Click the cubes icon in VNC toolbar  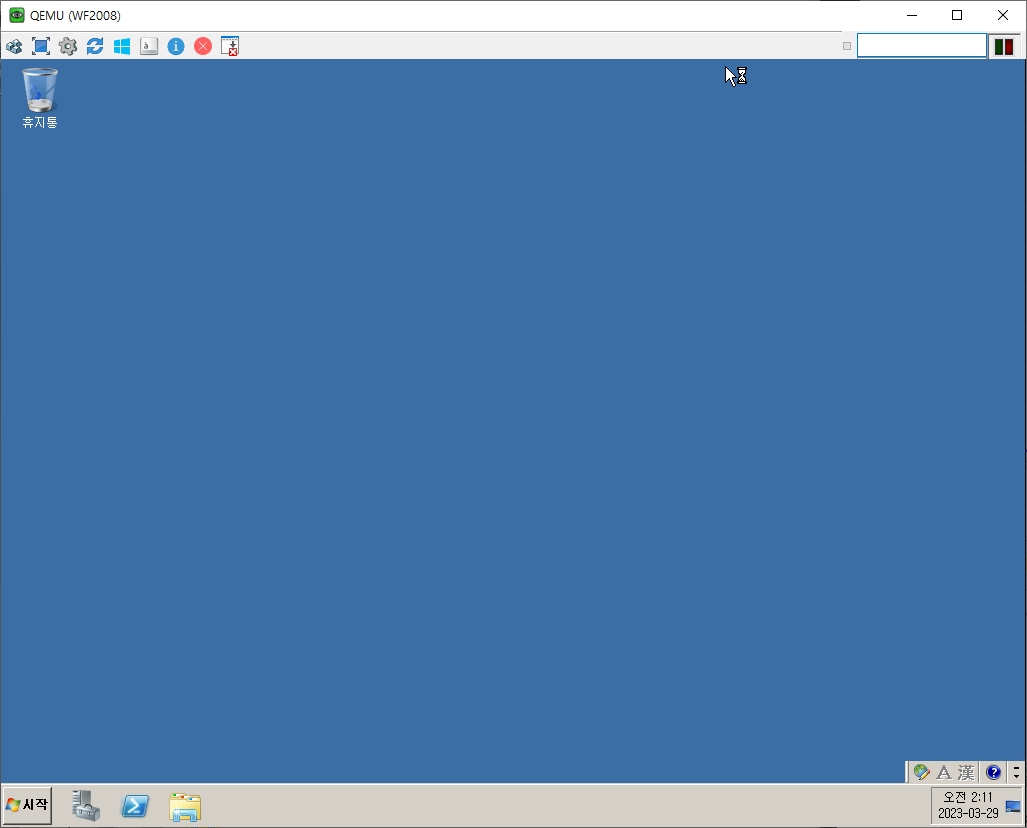(x=14, y=47)
